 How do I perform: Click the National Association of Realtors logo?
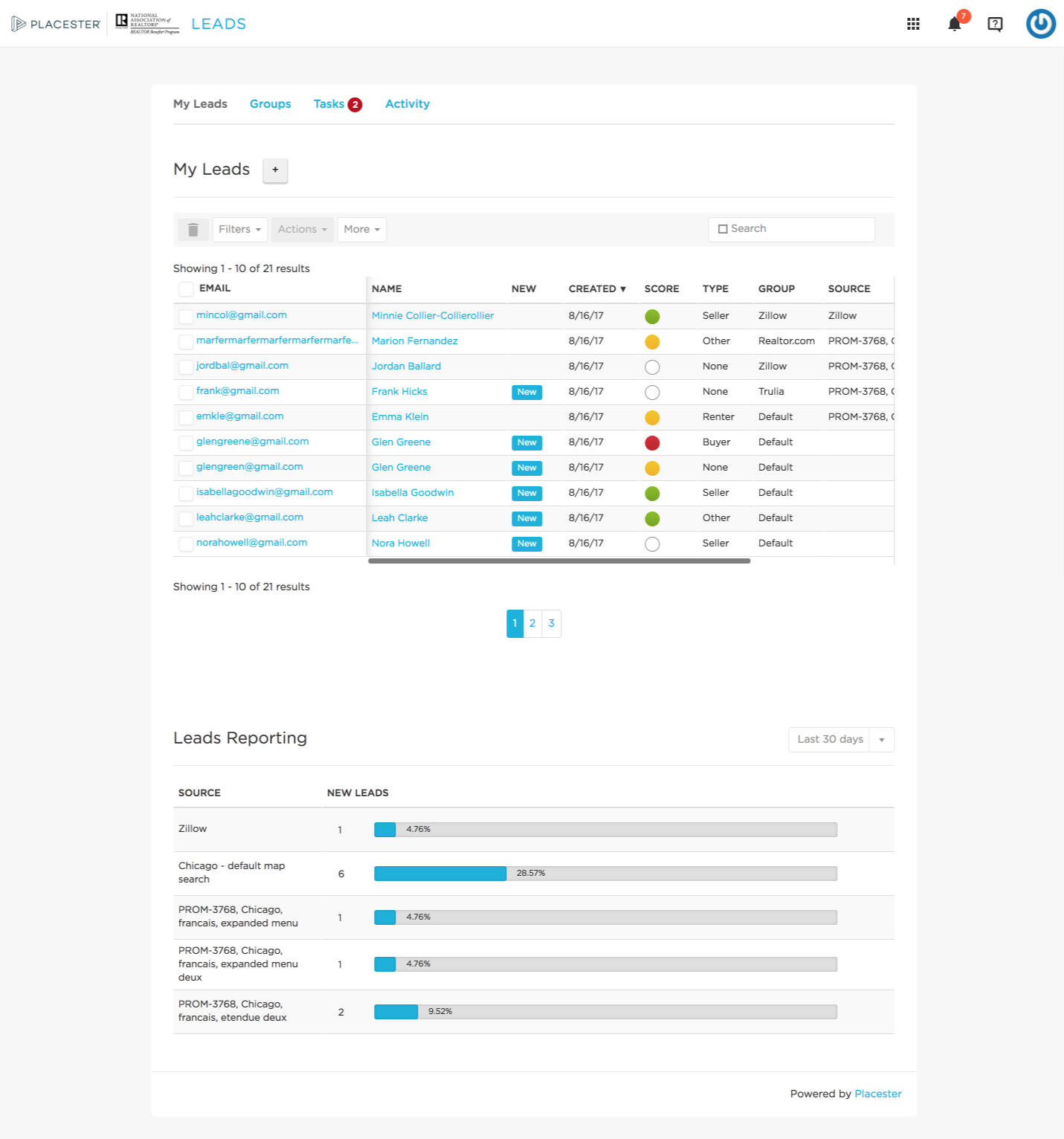tap(147, 24)
